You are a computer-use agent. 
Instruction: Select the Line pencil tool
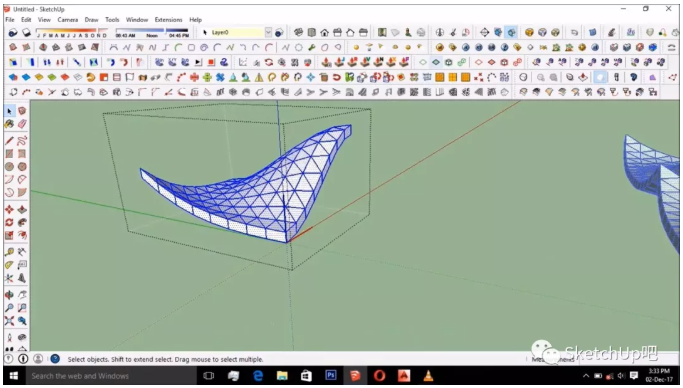pos(9,141)
